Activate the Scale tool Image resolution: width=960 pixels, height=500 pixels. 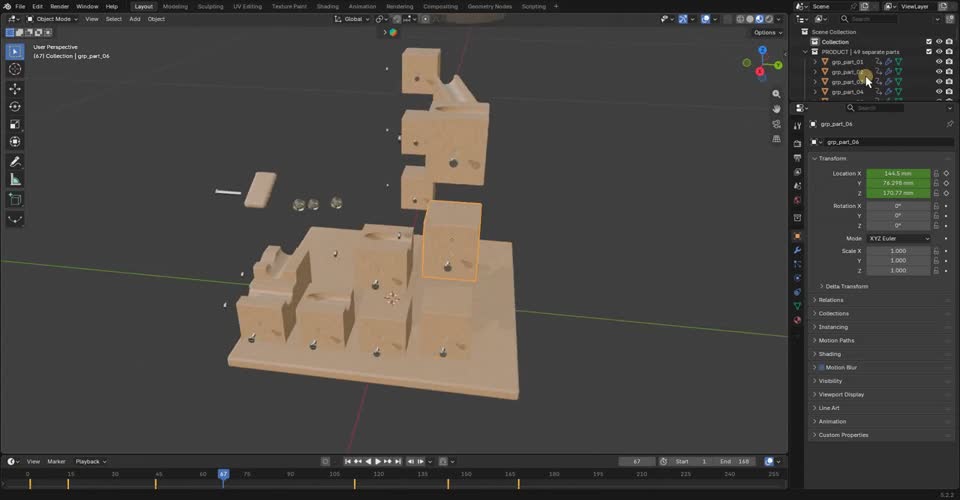15,124
